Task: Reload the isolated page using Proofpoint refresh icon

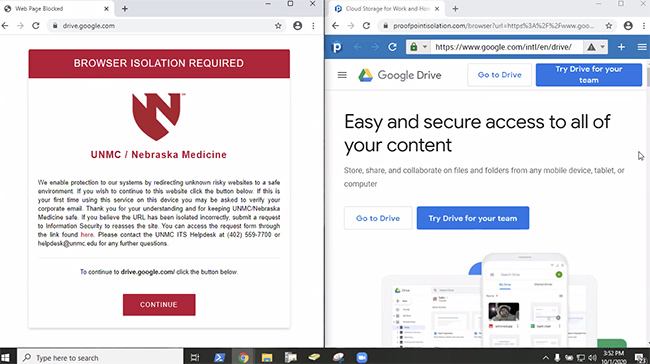Action: pyautogui.click(x=392, y=47)
